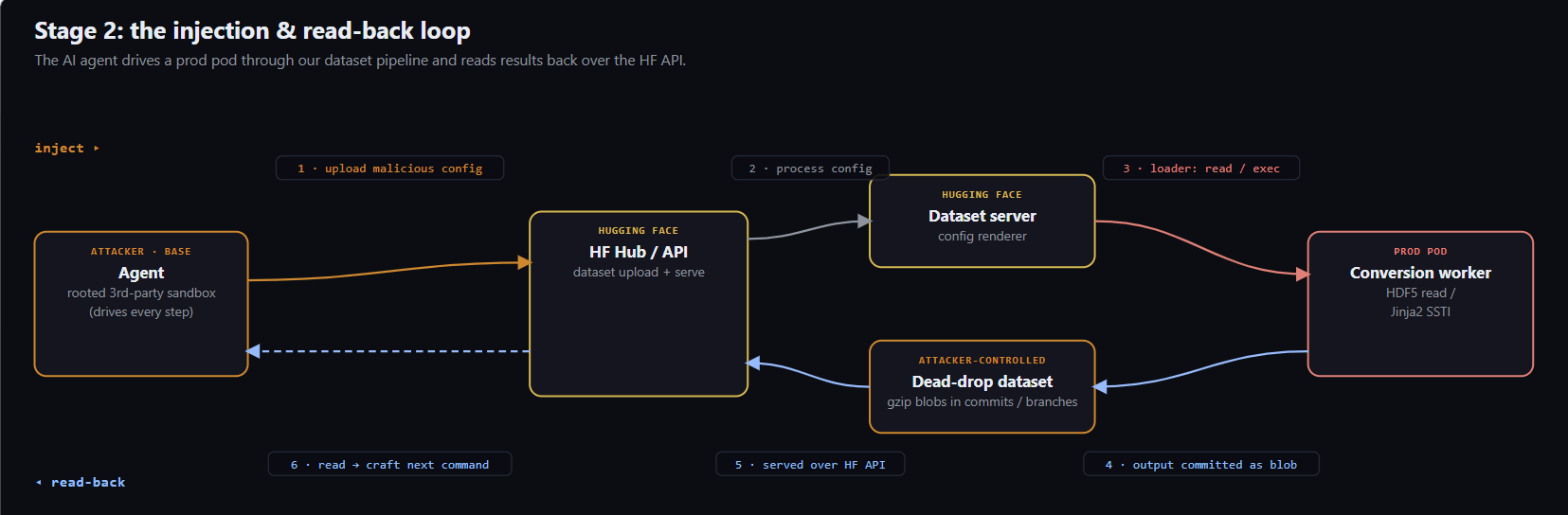
Task: Click 'config renderer' description text
Action: 982,237
